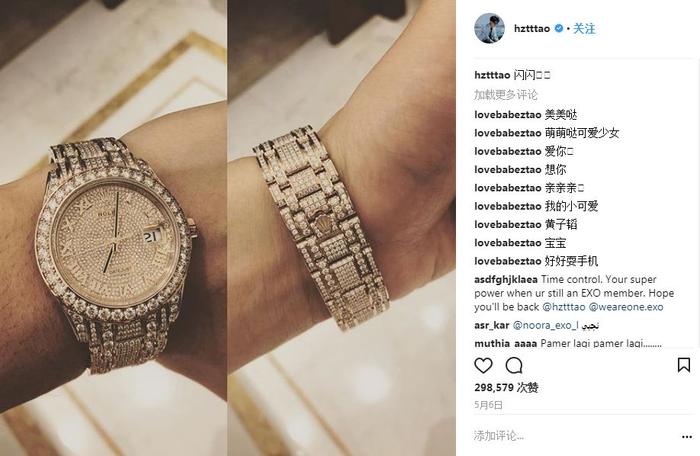The height and width of the screenshot is (456, 700).
Task: Click the verified badge next to hztttao
Action: [x=558, y=28]
